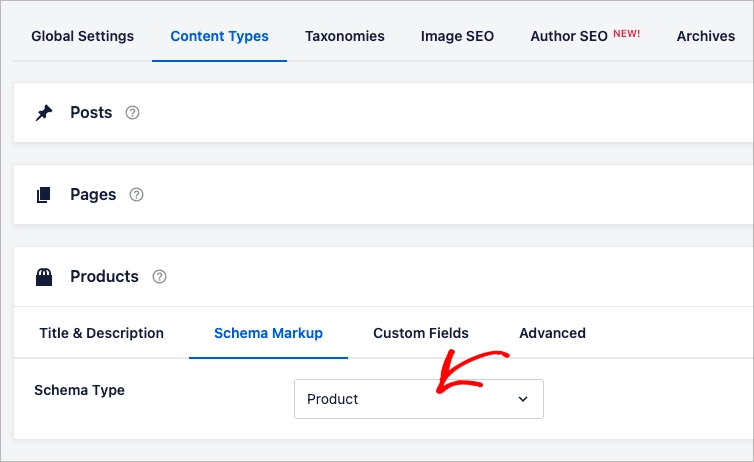The width and height of the screenshot is (754, 462).
Task: Switch to Title & Description sub-tab
Action: [x=101, y=333]
